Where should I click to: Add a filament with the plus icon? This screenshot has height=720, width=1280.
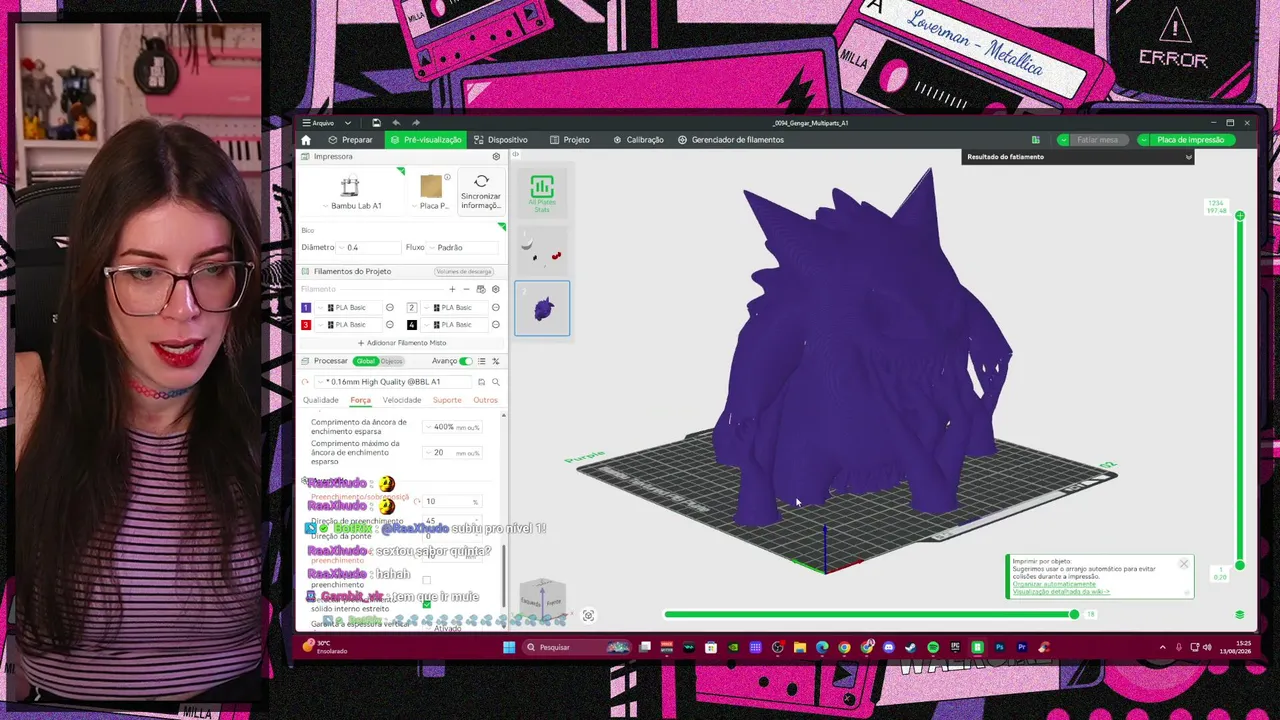point(452,289)
